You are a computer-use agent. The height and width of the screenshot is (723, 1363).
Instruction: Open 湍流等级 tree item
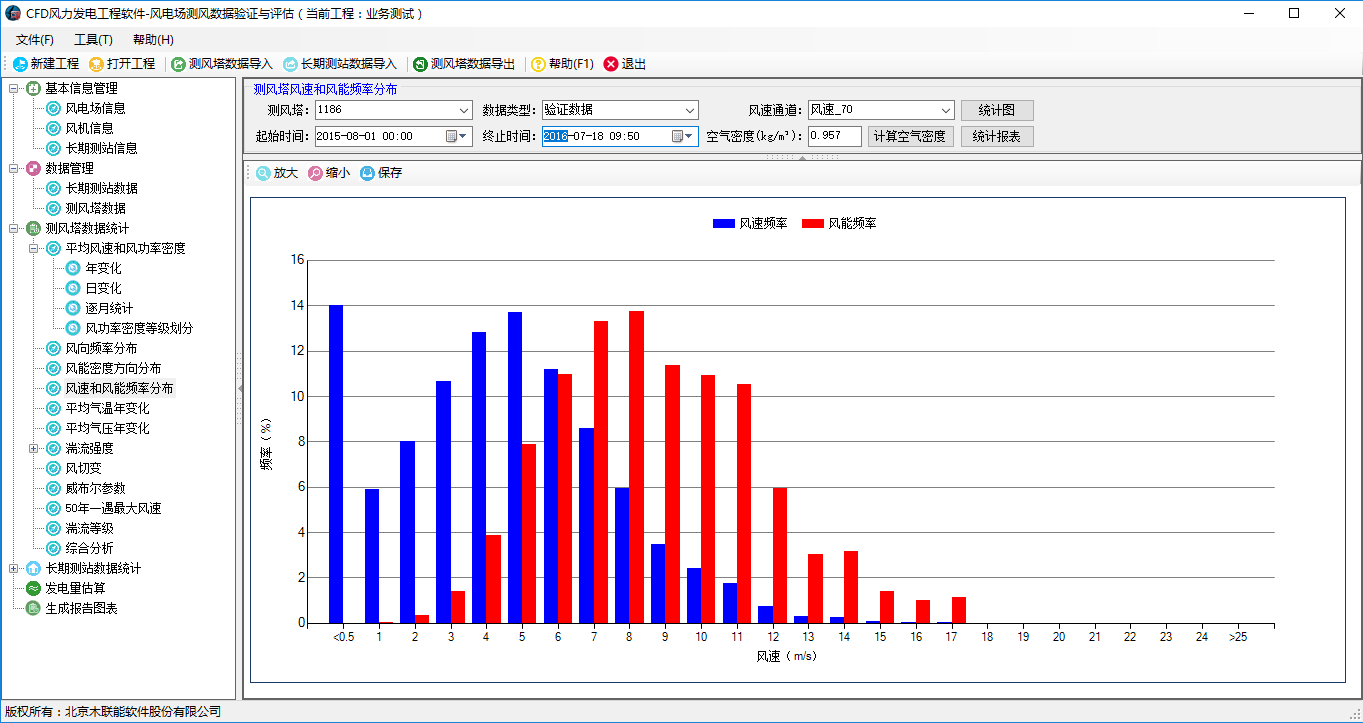click(89, 528)
